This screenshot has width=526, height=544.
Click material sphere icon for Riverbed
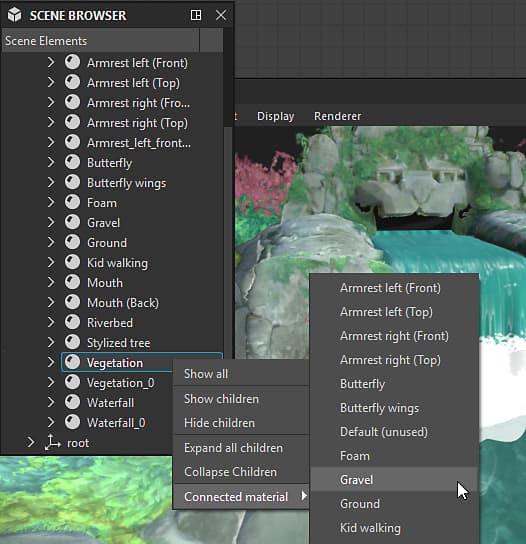click(x=72, y=322)
